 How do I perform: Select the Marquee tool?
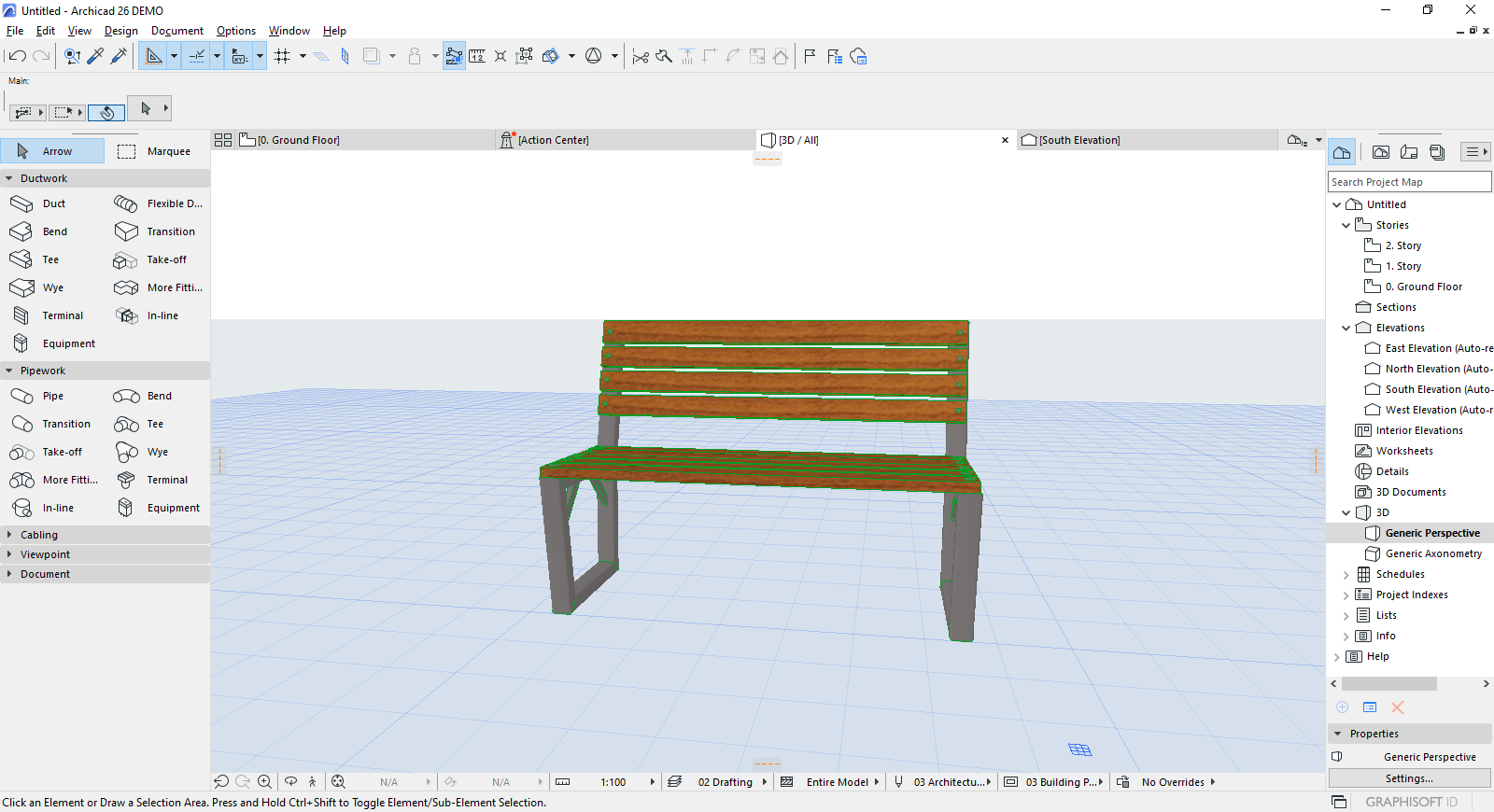coord(156,151)
